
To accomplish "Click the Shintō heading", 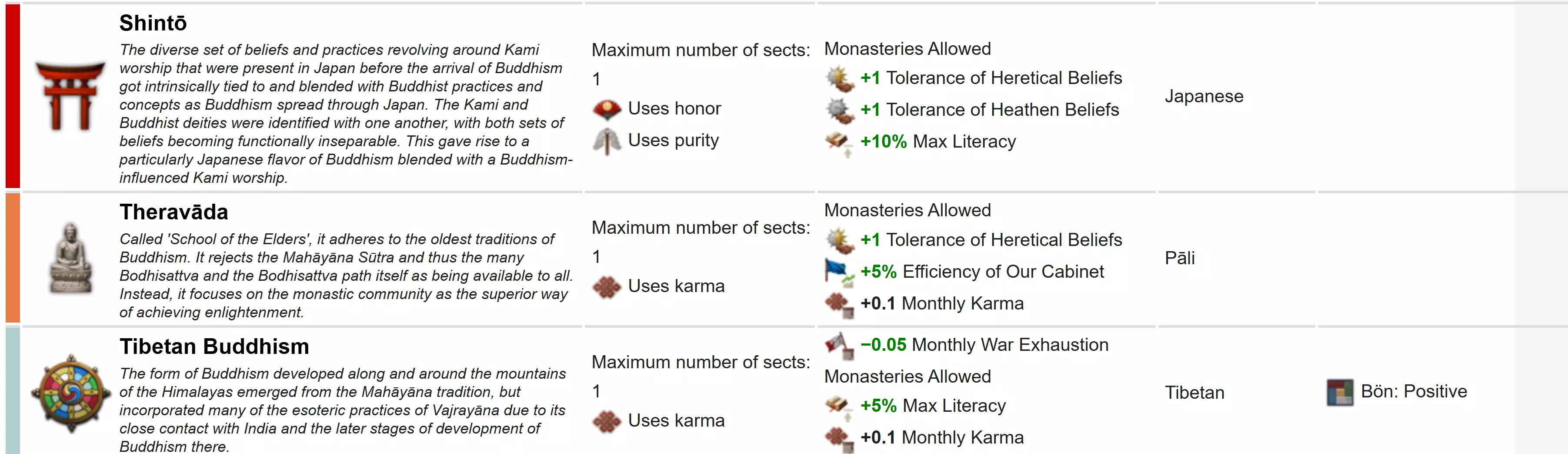I will pyautogui.click(x=153, y=23).
